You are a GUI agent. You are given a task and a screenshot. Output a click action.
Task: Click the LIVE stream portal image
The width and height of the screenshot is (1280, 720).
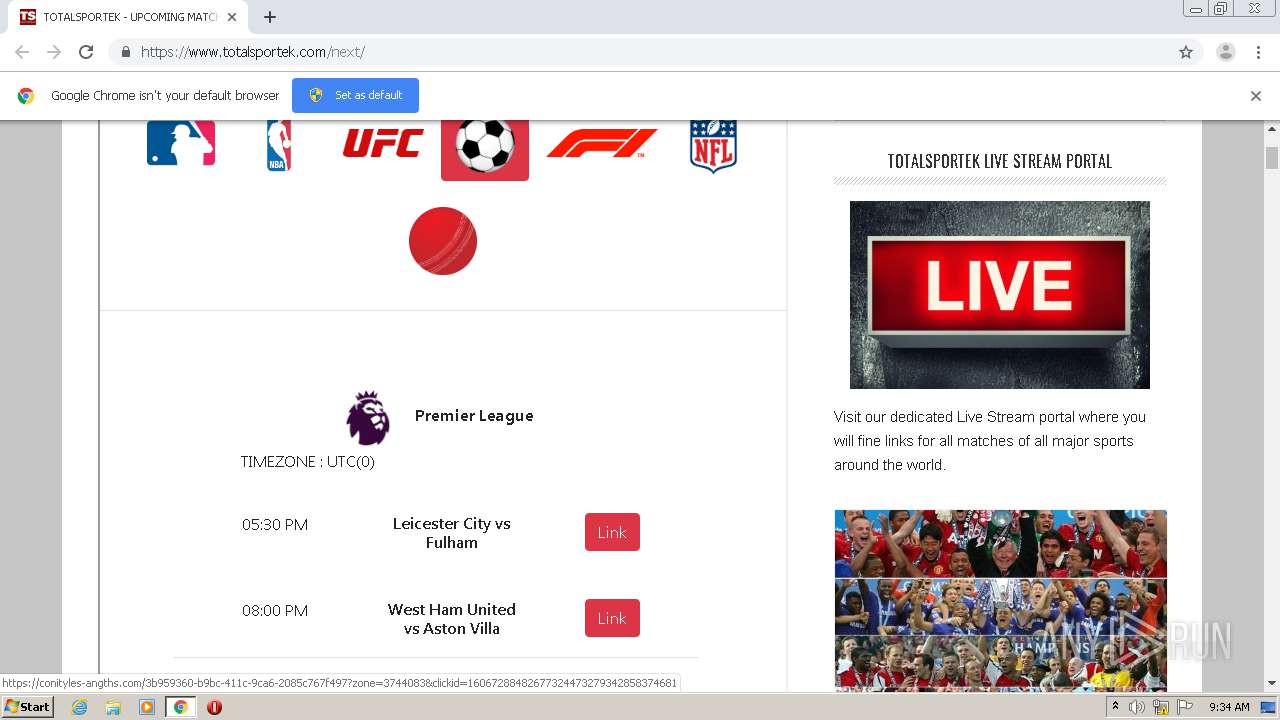(x=1000, y=295)
